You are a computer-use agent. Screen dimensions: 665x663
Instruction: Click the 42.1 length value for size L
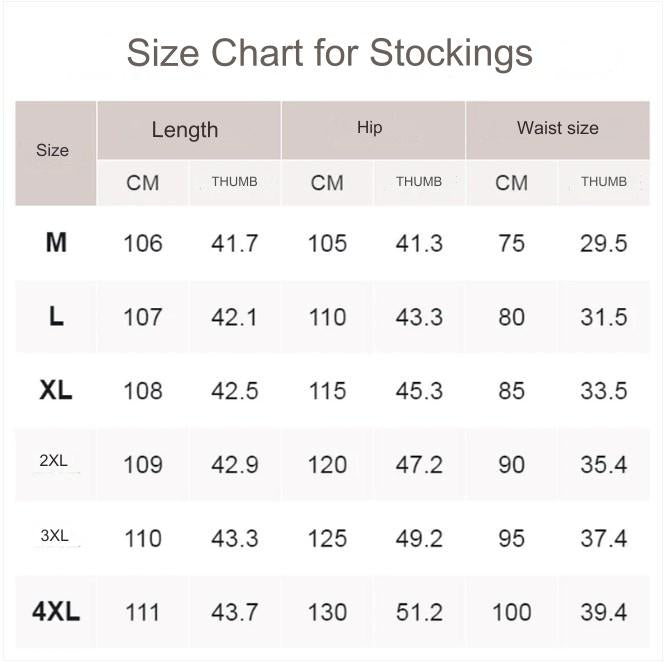coord(235,317)
